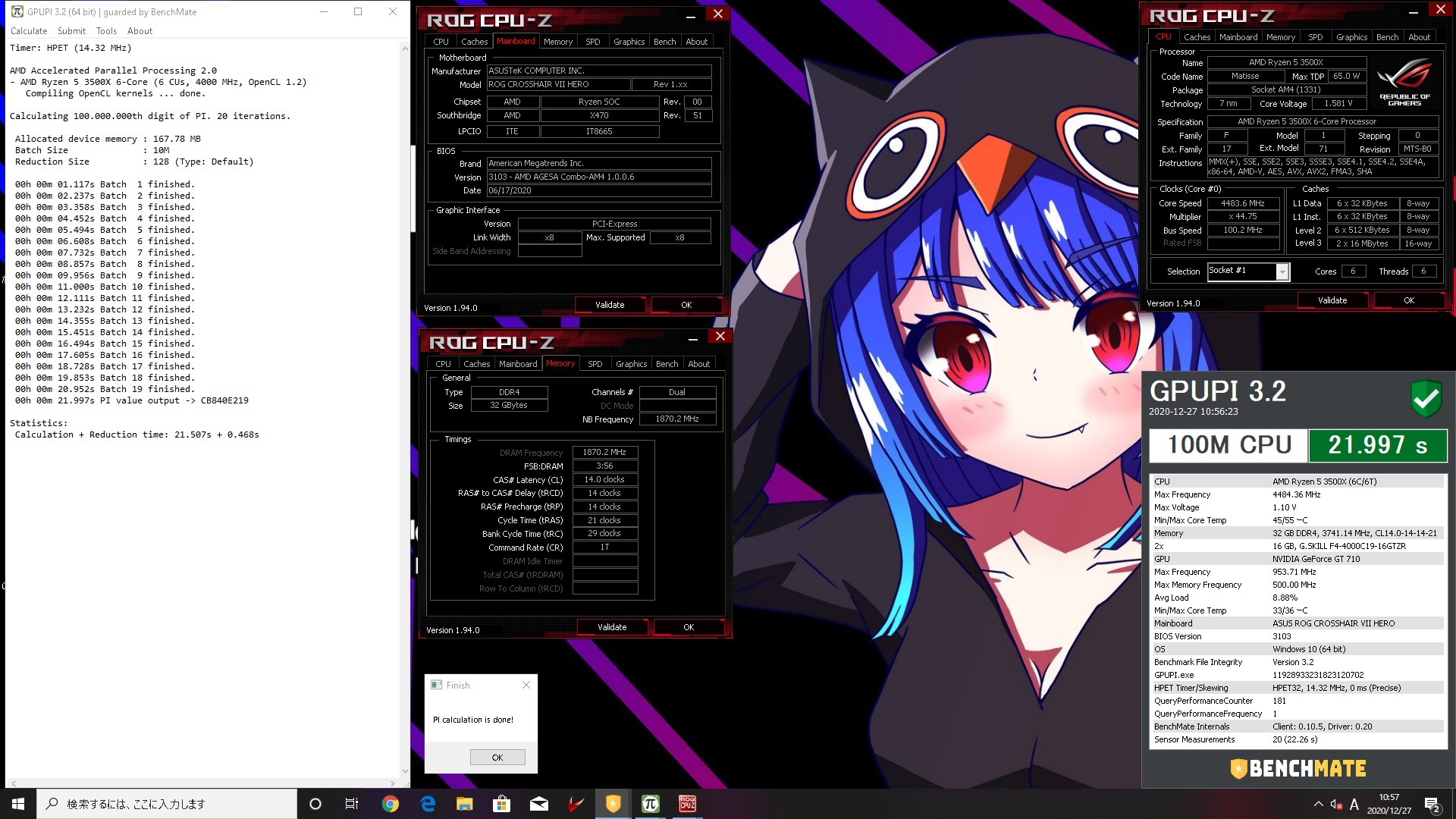Launch Google Chrome from taskbar
This screenshot has height=819, width=1456.
click(391, 804)
